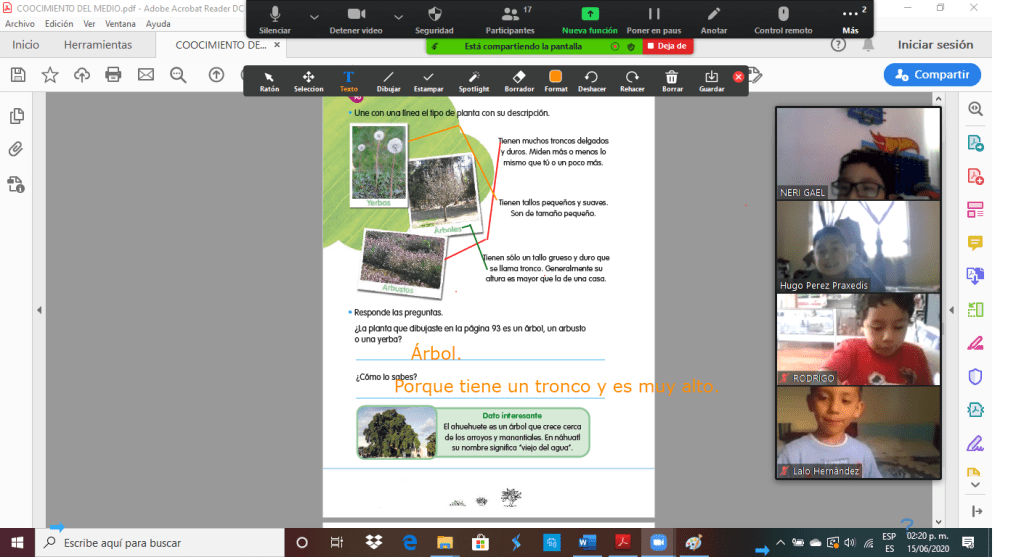Image resolution: width=1024 pixels, height=557 pixels.
Task: Delete annotations with the Borrar trash icon
Action: [x=672, y=79]
